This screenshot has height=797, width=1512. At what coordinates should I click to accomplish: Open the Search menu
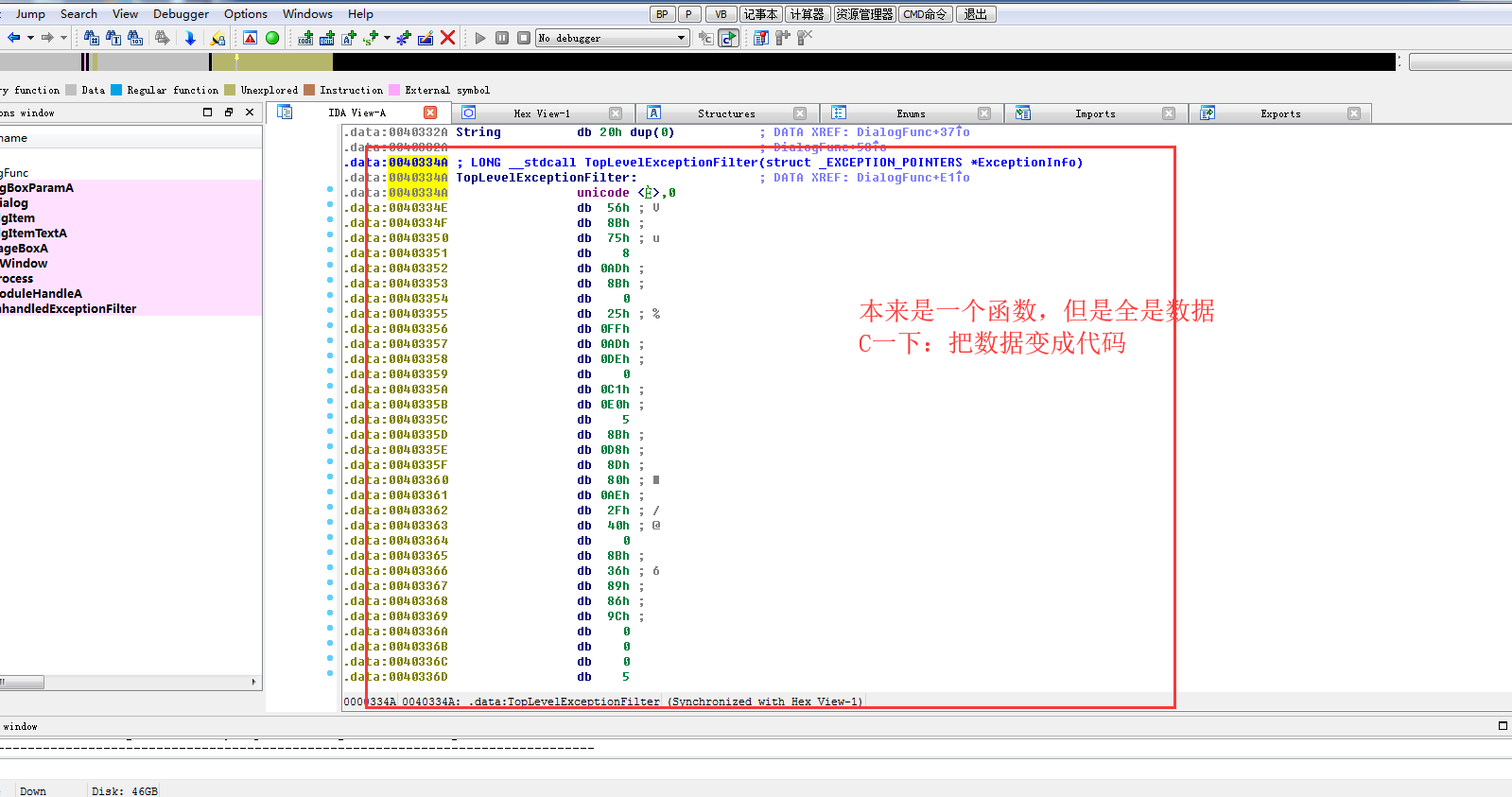(x=78, y=14)
